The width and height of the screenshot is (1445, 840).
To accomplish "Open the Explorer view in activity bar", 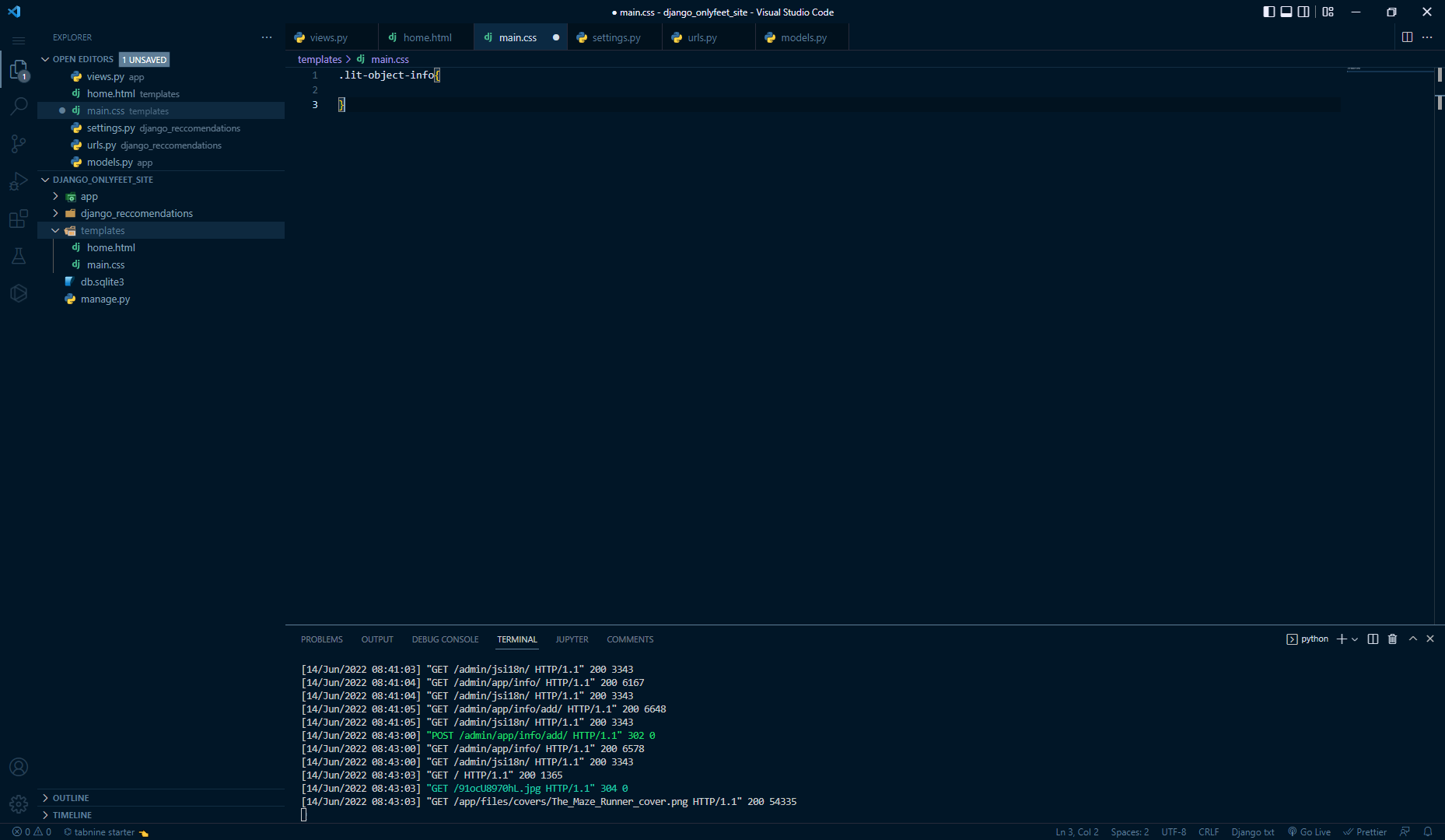I will [19, 69].
